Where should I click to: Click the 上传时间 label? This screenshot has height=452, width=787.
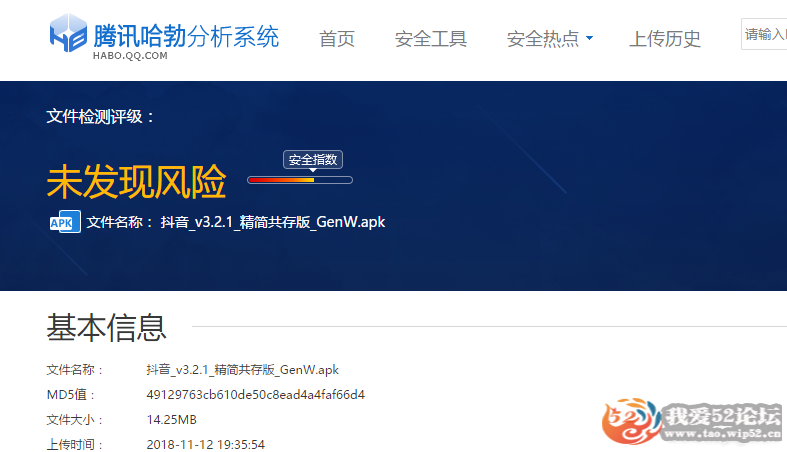(74, 444)
